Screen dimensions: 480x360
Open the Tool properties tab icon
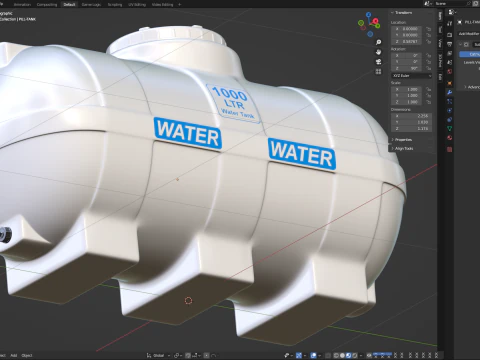(450, 24)
